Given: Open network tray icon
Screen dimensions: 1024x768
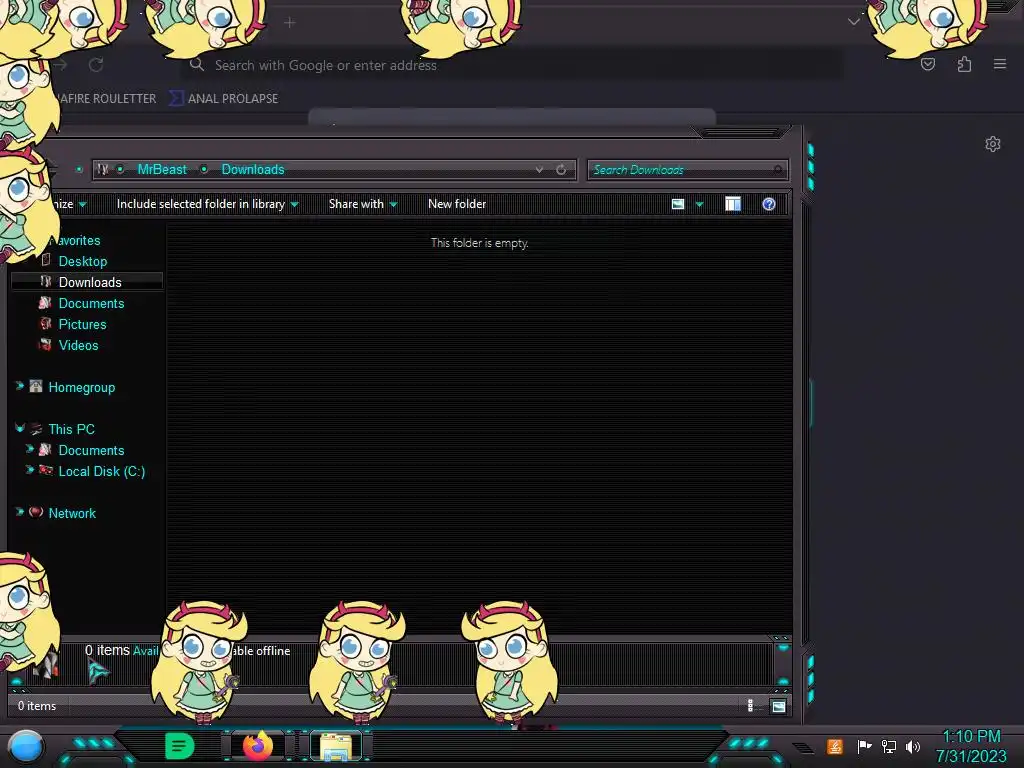Looking at the screenshot, I should tap(889, 746).
